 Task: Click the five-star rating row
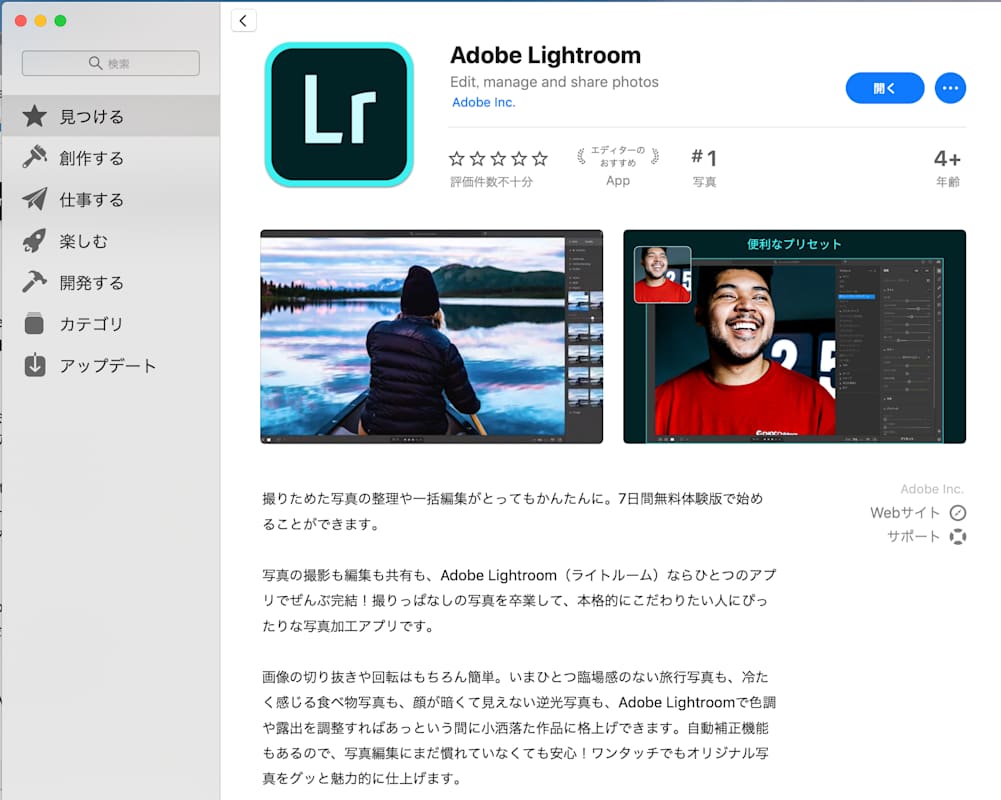[x=498, y=158]
